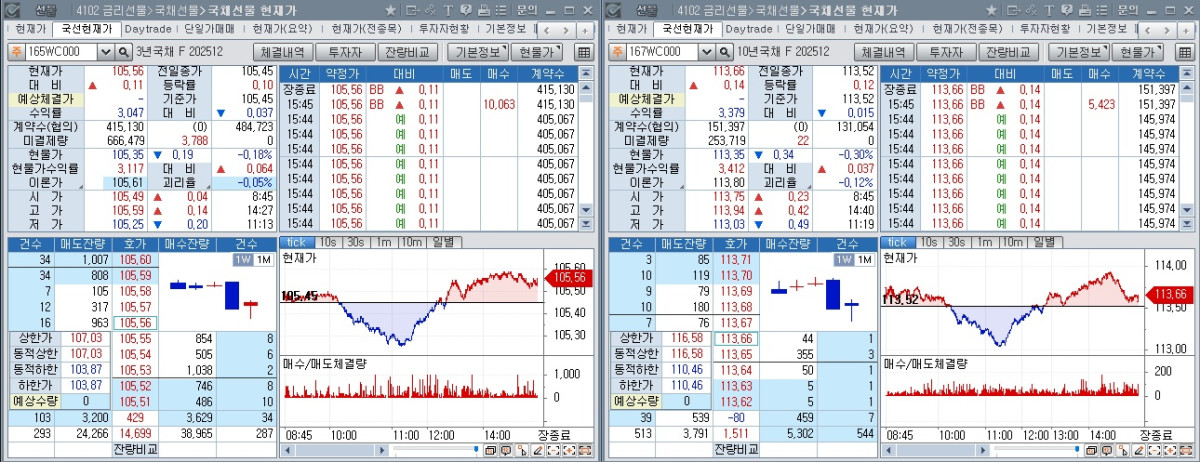This screenshot has width=1200, height=462.
Task: Toggle 1W candle period in left order book
Action: coord(243,259)
